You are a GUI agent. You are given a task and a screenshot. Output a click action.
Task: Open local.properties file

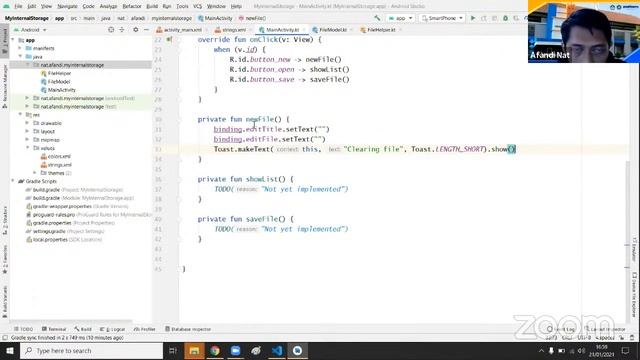[x=64, y=240]
